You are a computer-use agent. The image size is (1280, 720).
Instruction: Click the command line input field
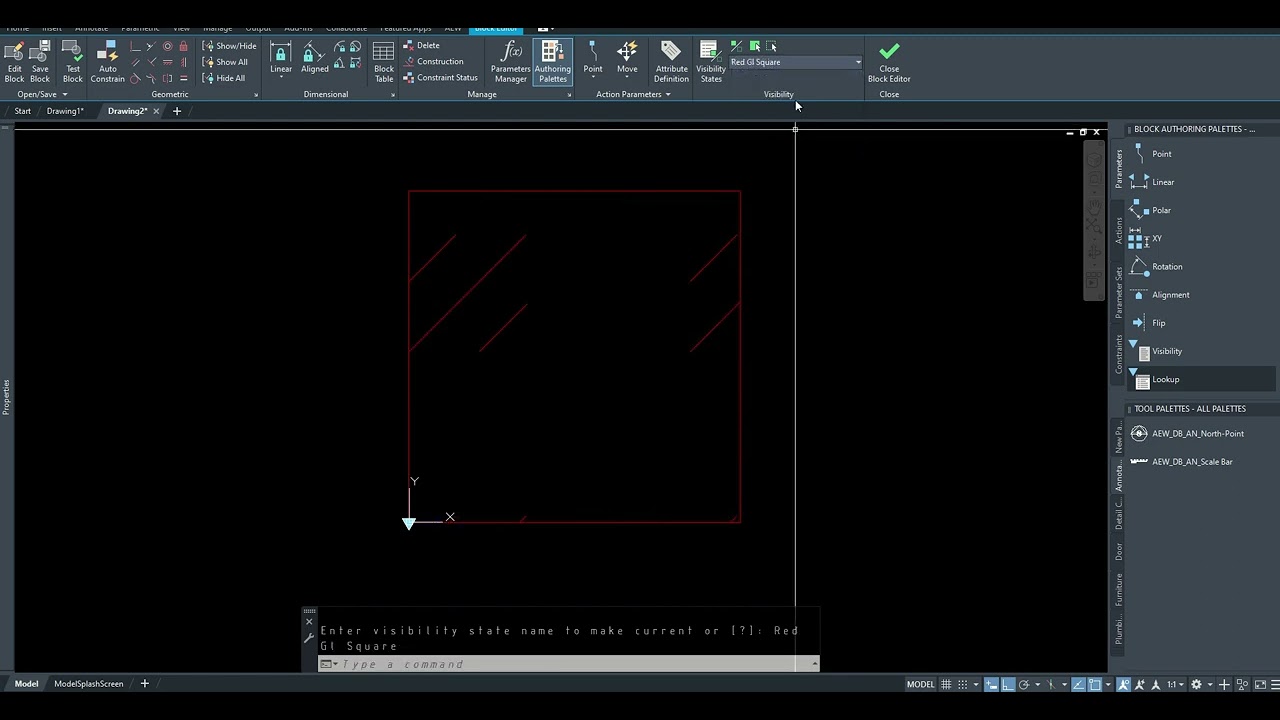point(575,664)
